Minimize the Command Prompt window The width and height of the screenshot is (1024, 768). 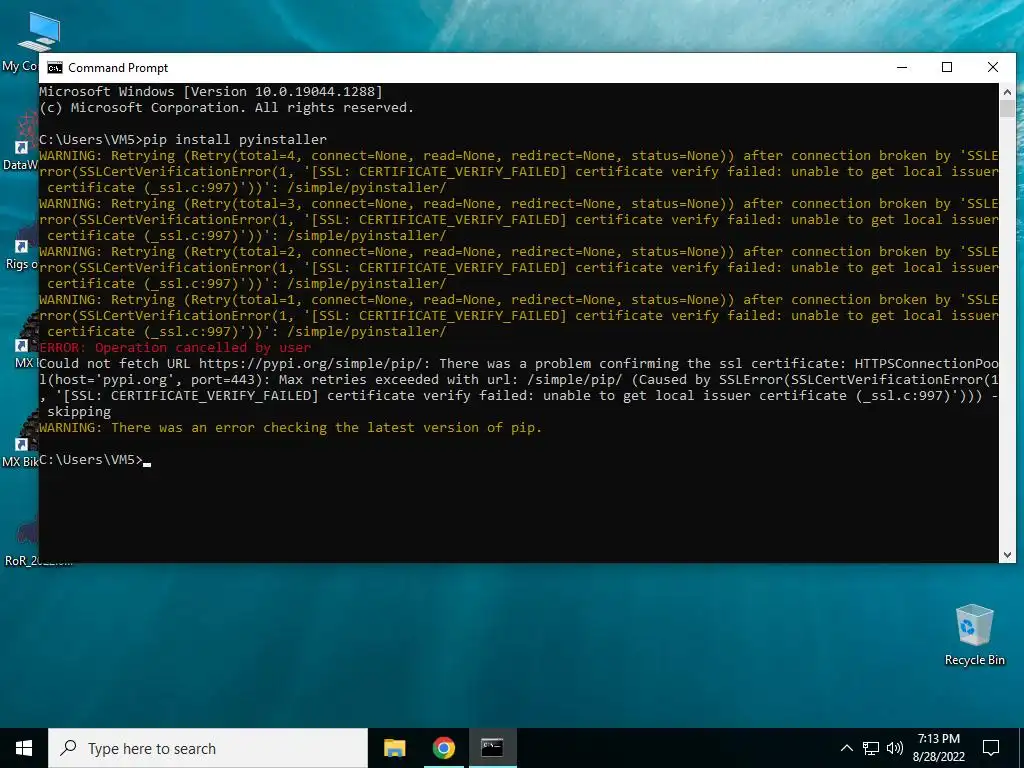[902, 67]
